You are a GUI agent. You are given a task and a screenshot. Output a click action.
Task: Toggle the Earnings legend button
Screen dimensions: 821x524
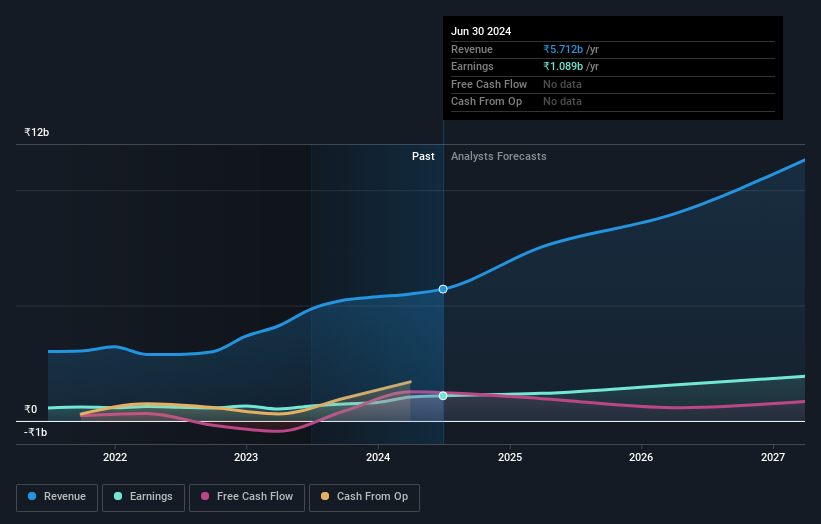[143, 497]
